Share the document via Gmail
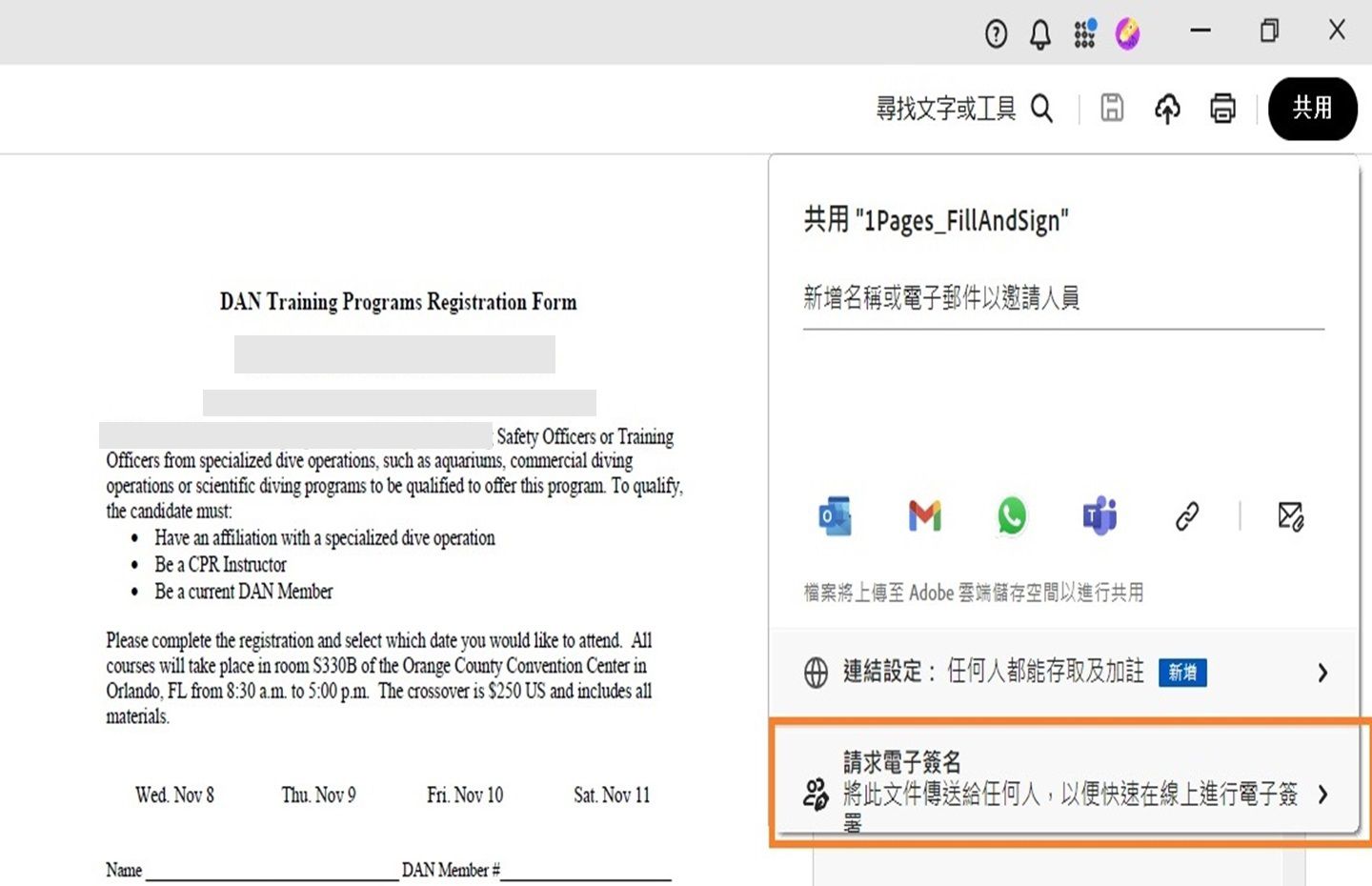This screenshot has width=1372, height=886. [923, 516]
